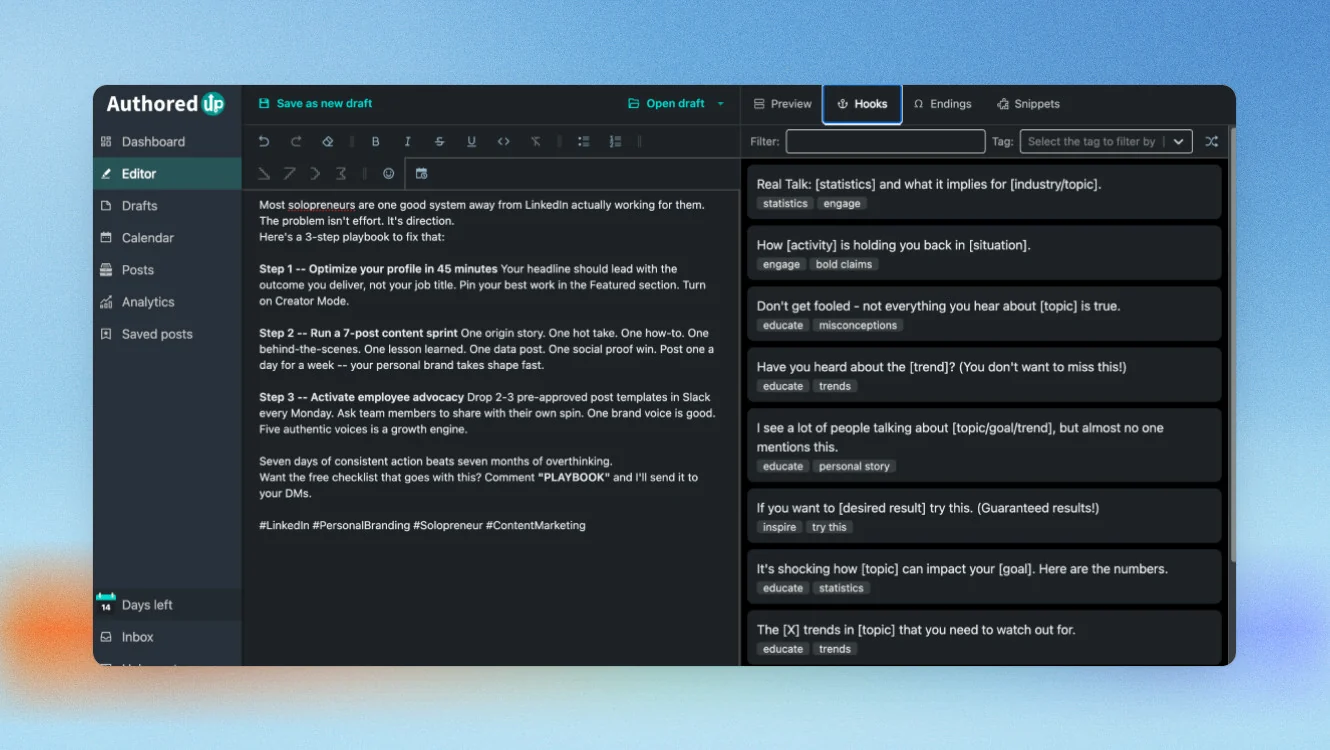Image resolution: width=1330 pixels, height=750 pixels.
Task: Click the hooks list scrollbar
Action: 1231,345
